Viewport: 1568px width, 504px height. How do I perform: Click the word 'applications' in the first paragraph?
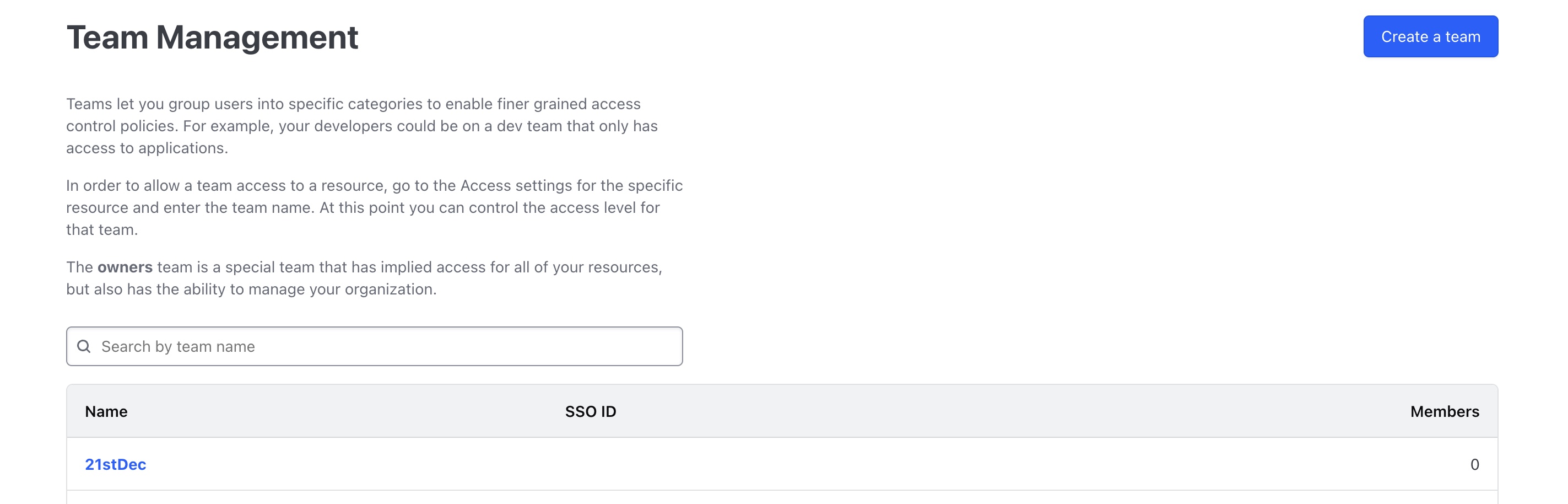point(181,148)
